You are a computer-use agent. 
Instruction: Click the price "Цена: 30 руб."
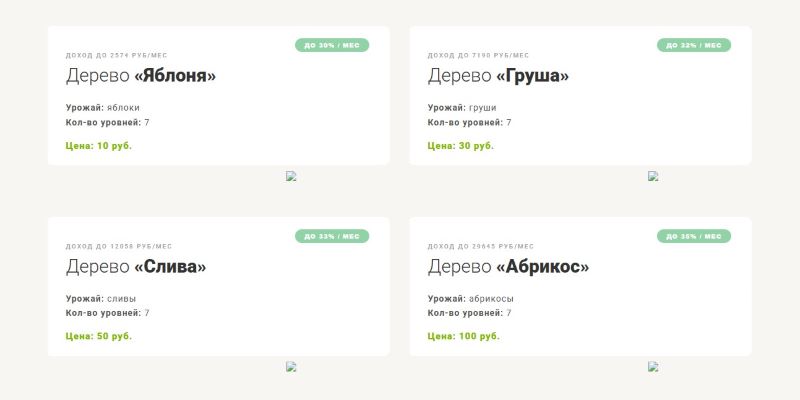461,146
